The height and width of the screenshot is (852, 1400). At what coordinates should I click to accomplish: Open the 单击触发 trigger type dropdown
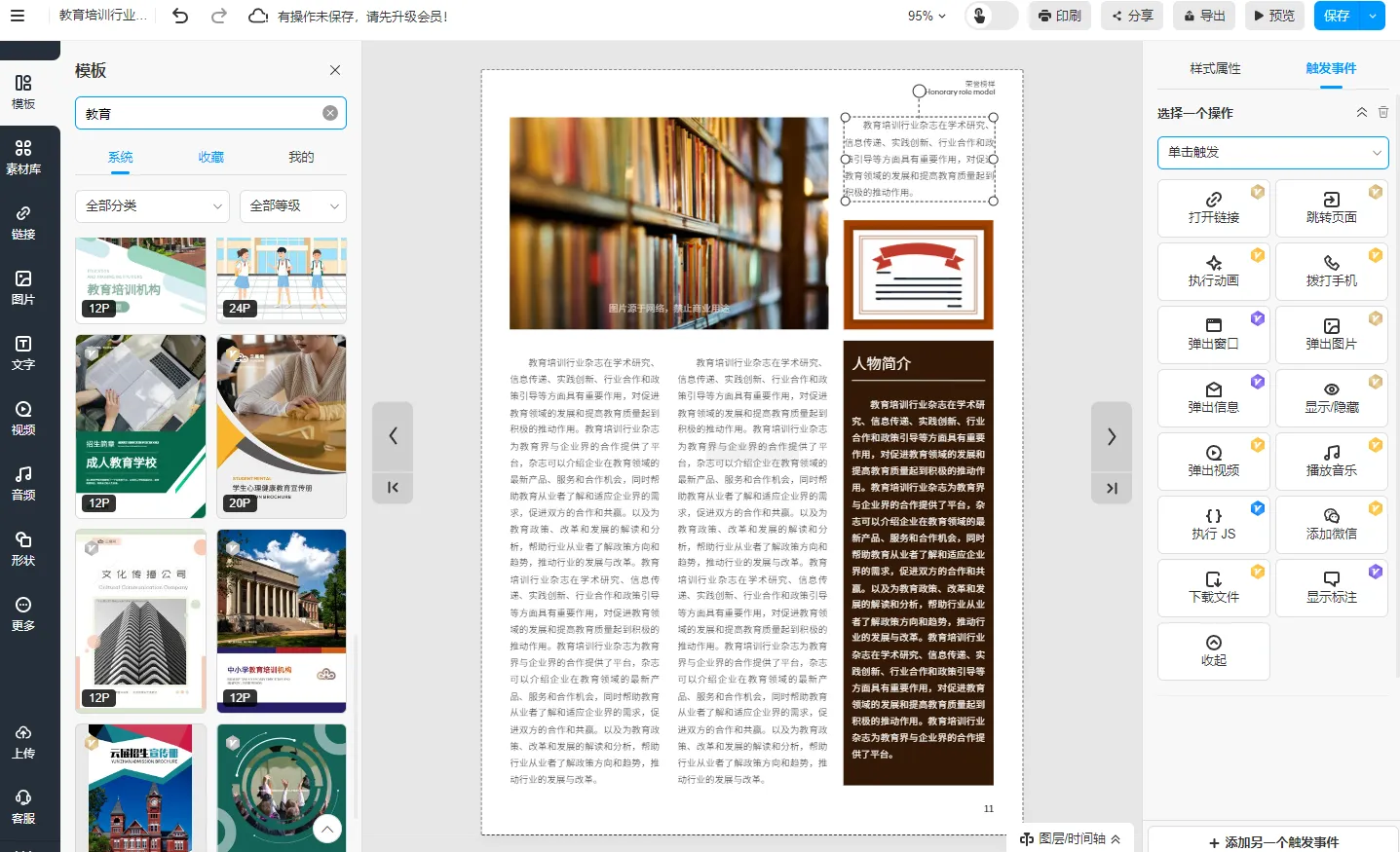[1272, 152]
